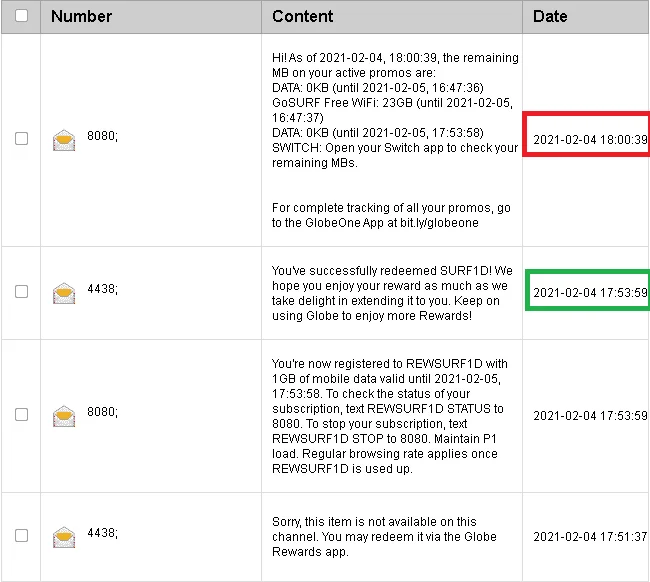
Task: Select sender 4438; in the SURF1D redeemed row
Action: coord(102,289)
